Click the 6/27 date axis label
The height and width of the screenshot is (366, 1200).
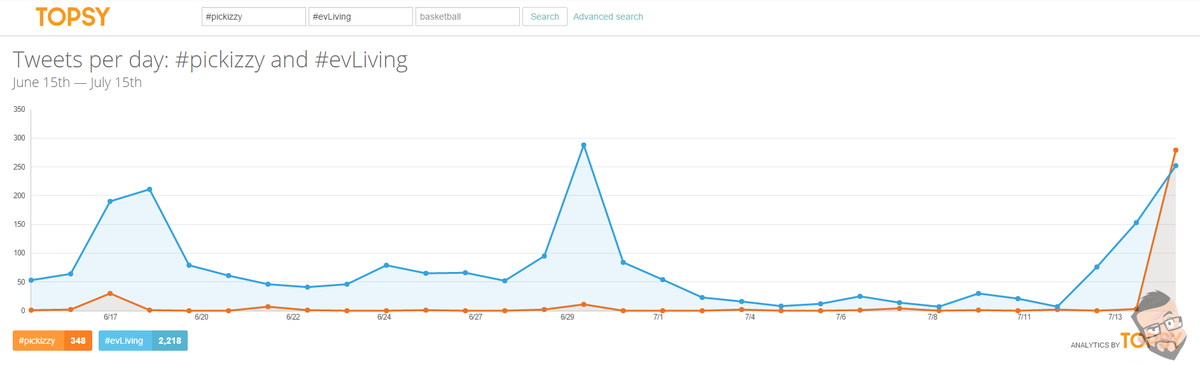click(x=476, y=316)
